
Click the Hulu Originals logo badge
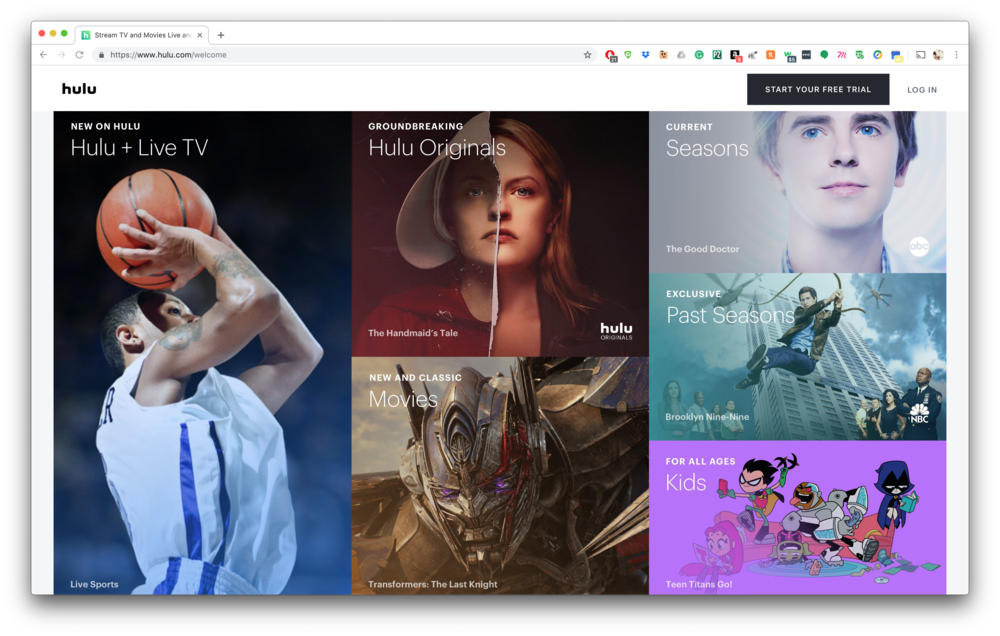pyautogui.click(x=616, y=331)
